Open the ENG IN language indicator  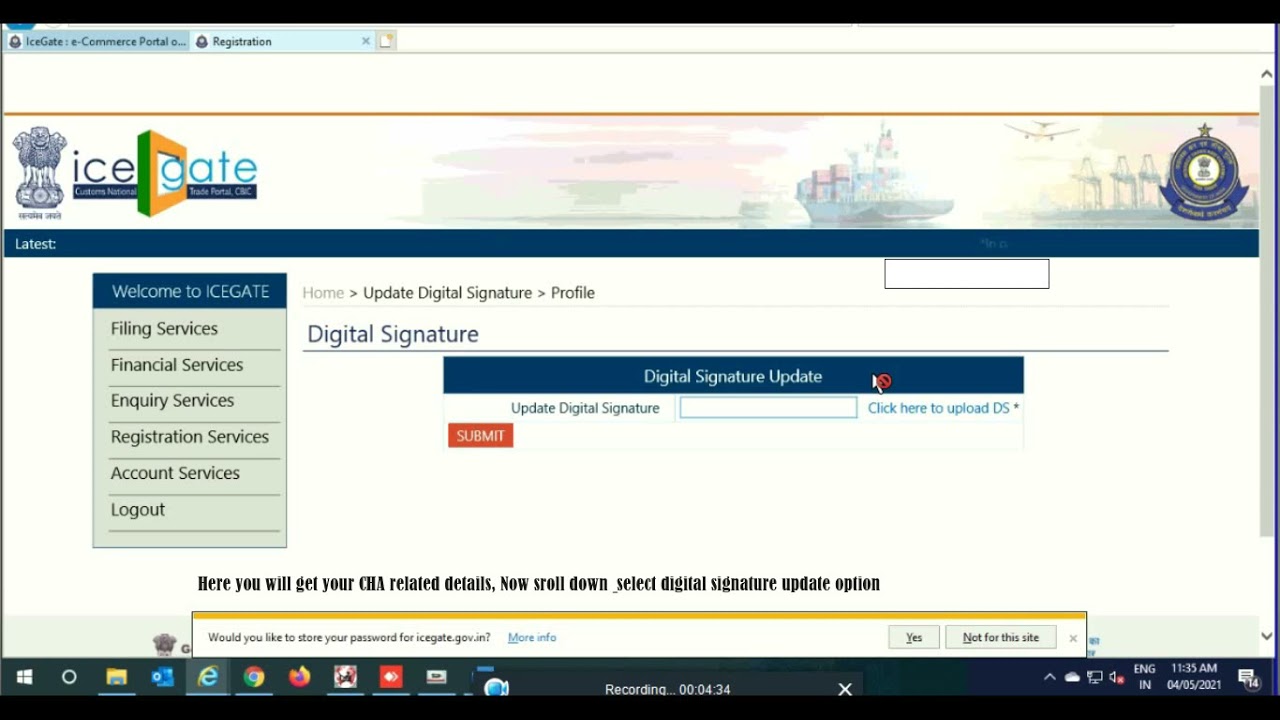[x=1145, y=677]
